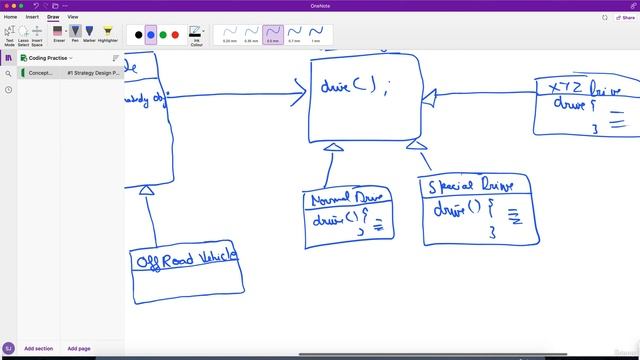Viewport: 640px width, 360px height.
Task: Open the Ink Colour picker
Action: 196,36
